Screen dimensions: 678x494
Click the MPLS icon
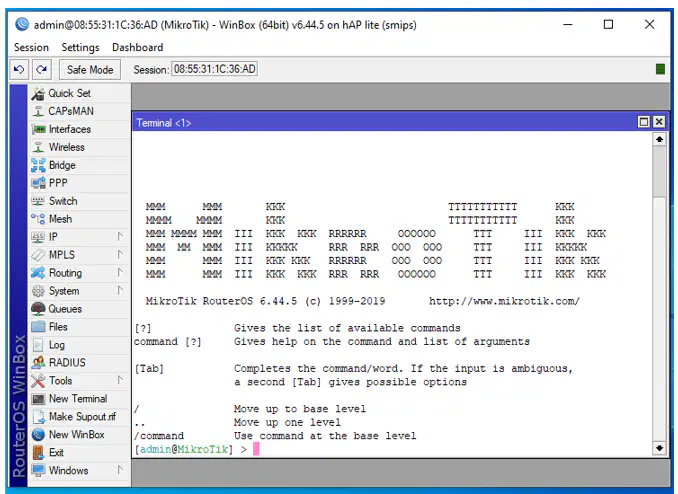(38, 255)
